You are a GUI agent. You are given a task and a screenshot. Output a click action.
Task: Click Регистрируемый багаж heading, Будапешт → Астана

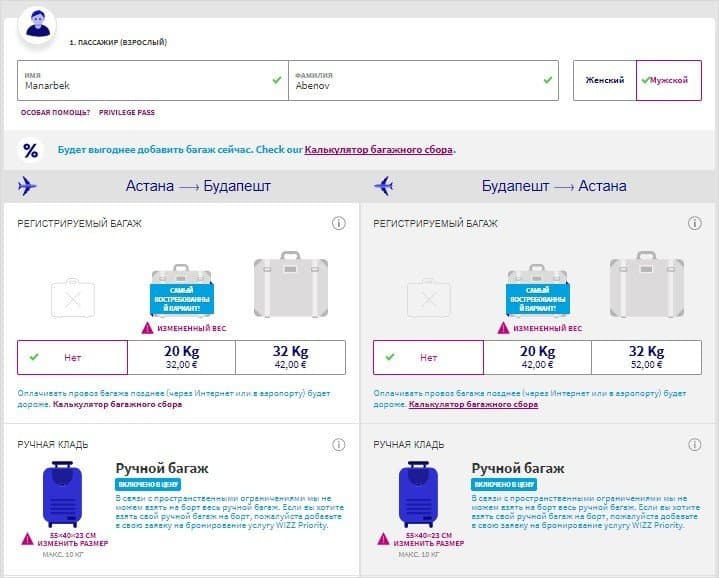click(x=435, y=224)
